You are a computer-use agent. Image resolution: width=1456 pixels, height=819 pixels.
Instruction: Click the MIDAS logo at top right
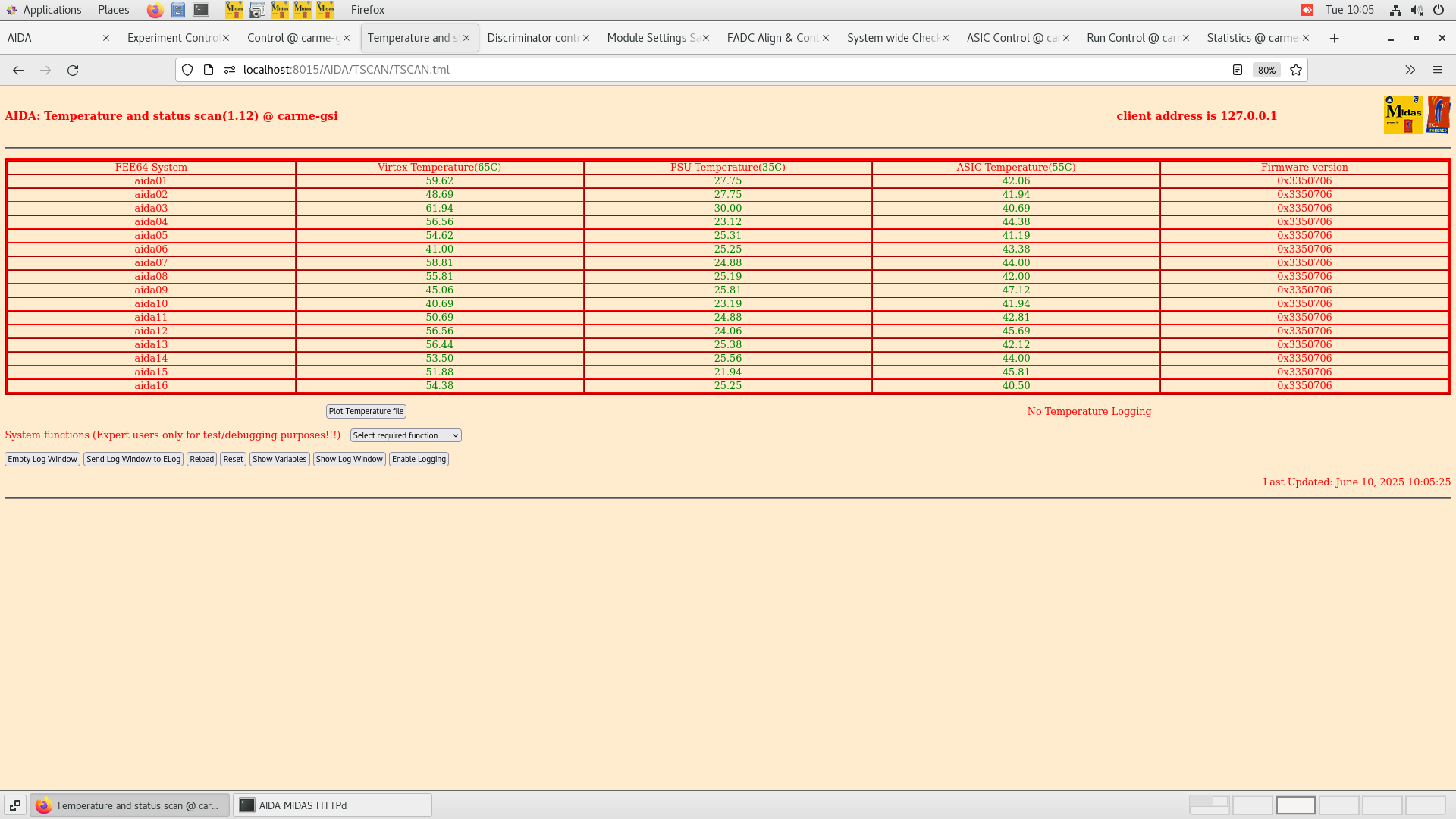[1404, 114]
